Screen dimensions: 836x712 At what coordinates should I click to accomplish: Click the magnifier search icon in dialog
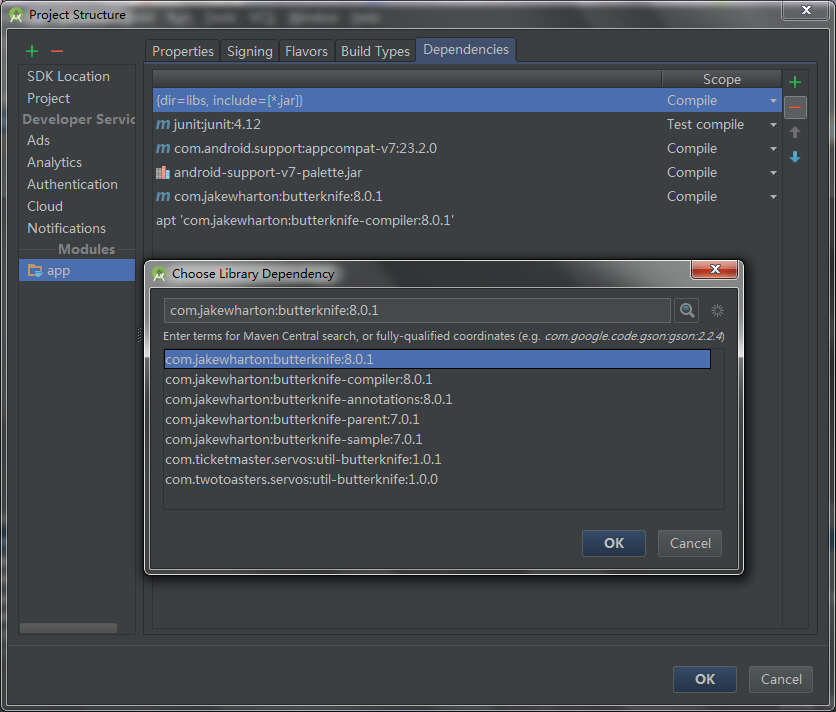pos(687,310)
